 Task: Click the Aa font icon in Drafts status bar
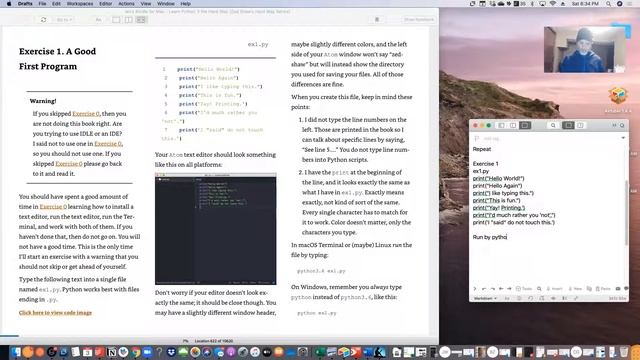point(507,298)
